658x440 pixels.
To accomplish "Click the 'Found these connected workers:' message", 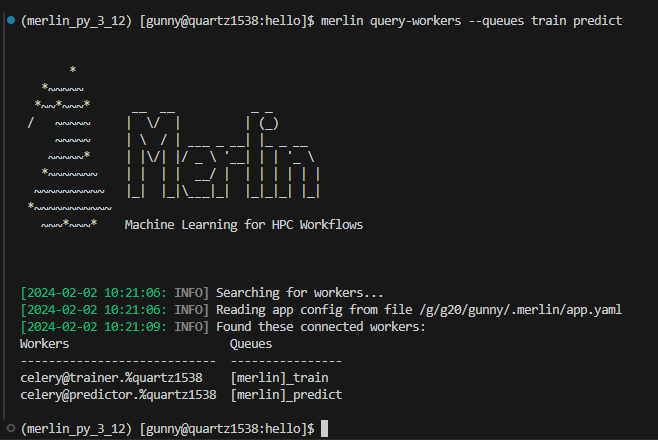I will pyautogui.click(x=321, y=326).
